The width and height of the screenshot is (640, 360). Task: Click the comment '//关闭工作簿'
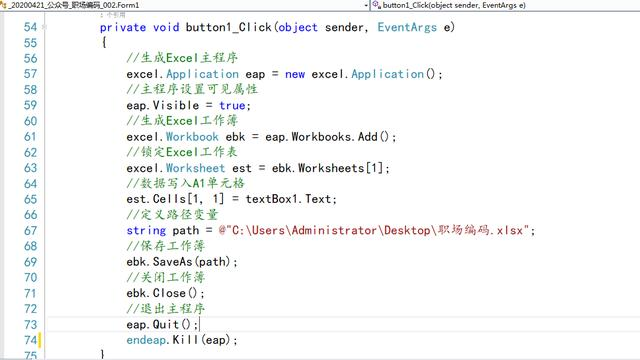tap(166, 278)
